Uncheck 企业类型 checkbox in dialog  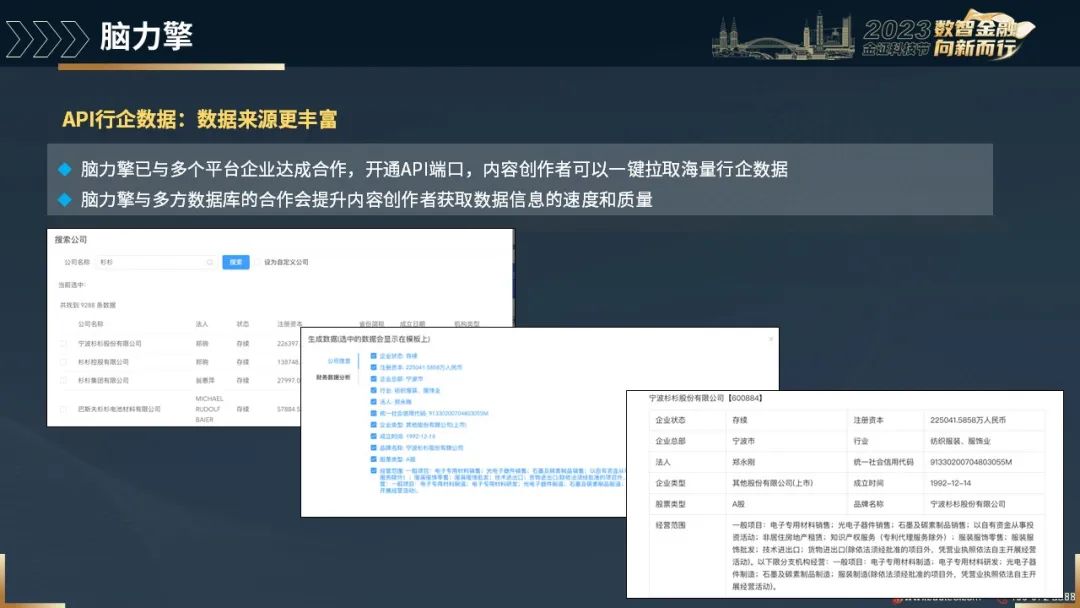click(x=373, y=425)
